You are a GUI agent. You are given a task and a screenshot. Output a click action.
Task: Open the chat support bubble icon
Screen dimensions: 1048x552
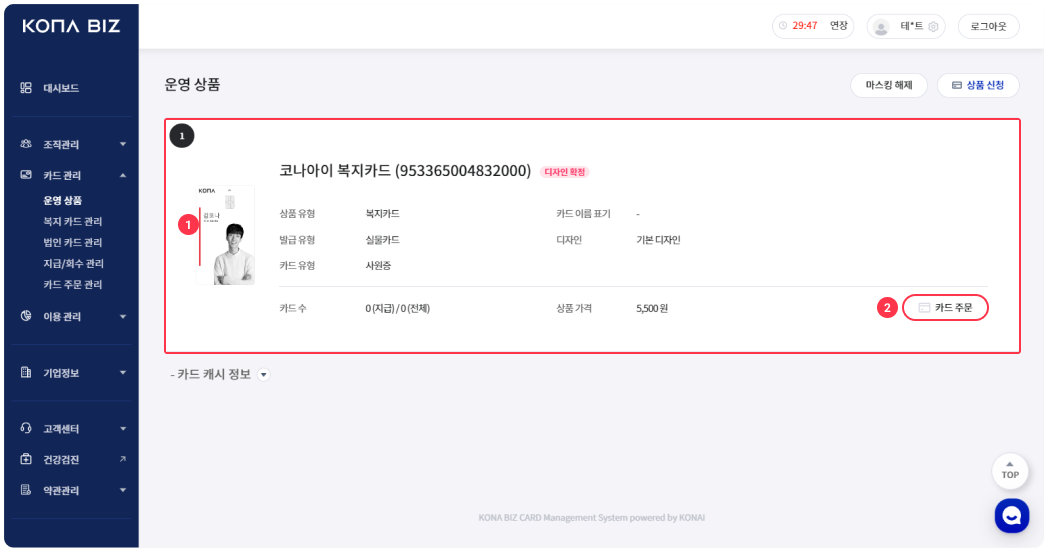tap(1011, 516)
